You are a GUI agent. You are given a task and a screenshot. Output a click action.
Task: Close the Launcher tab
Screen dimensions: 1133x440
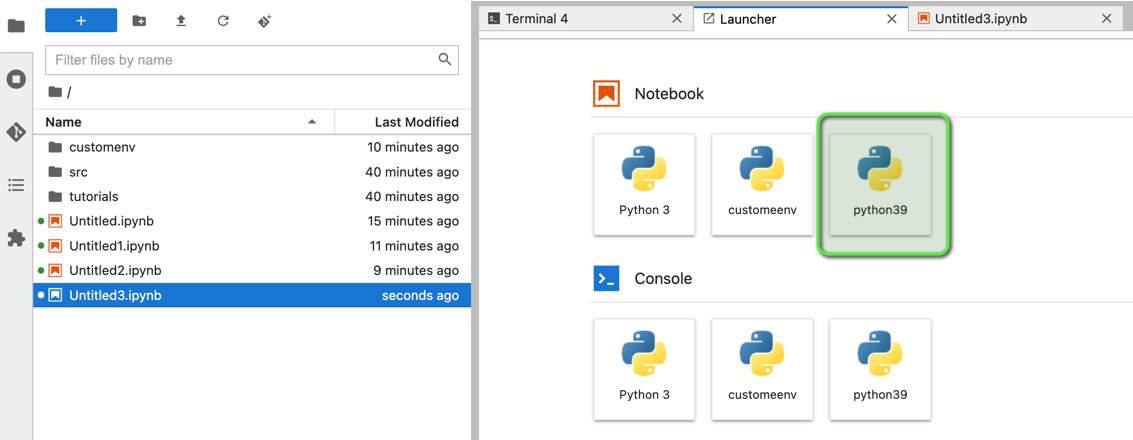(x=892, y=18)
